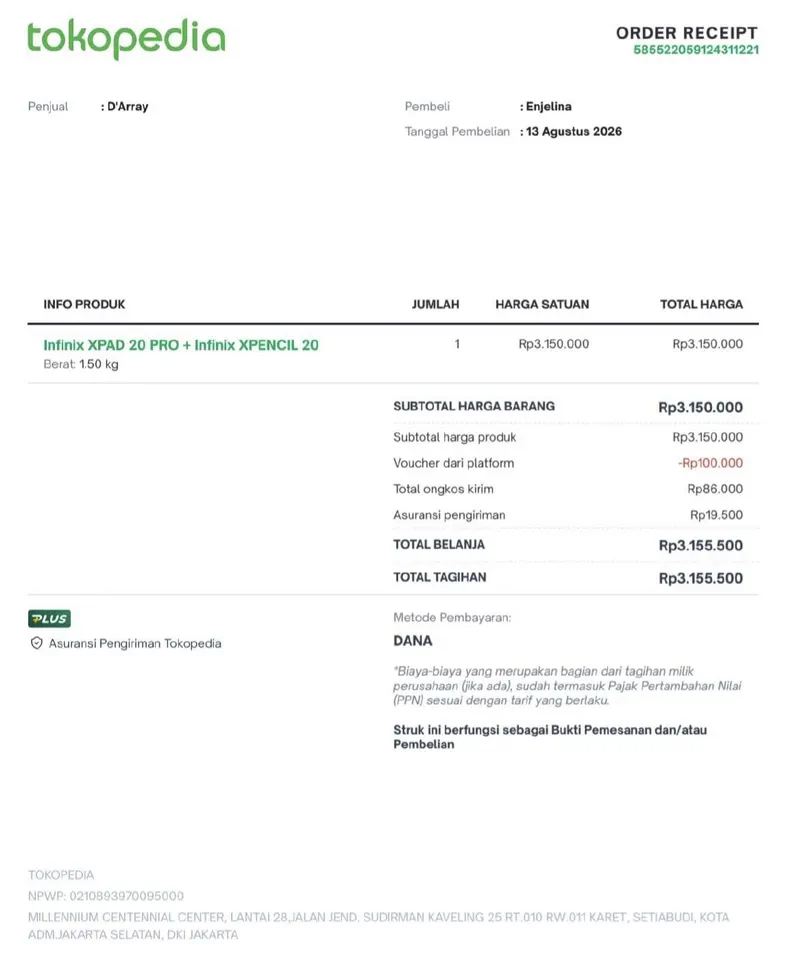Click the DANA payment method

point(413,641)
